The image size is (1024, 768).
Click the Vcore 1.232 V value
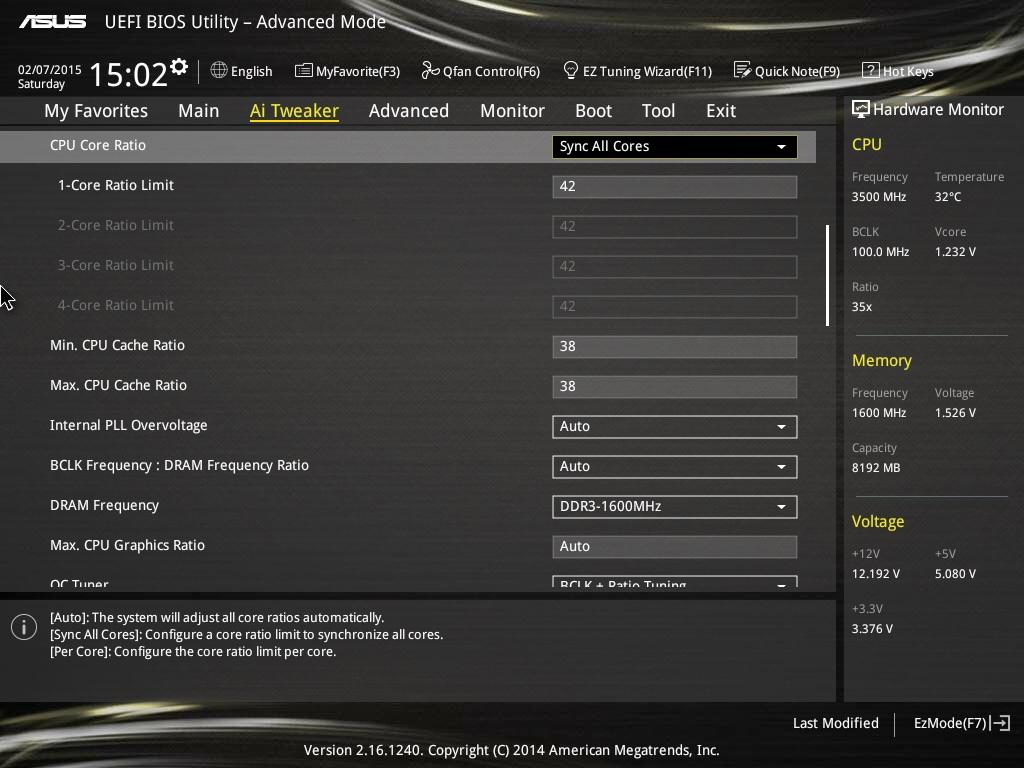[955, 251]
